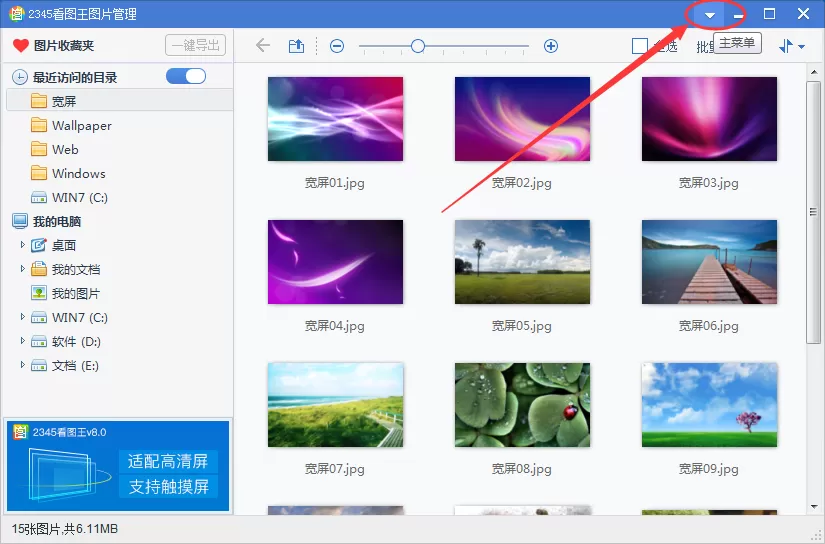This screenshot has width=825, height=544.
Task: Click the 适配高清屏 banner label
Action: point(168,461)
